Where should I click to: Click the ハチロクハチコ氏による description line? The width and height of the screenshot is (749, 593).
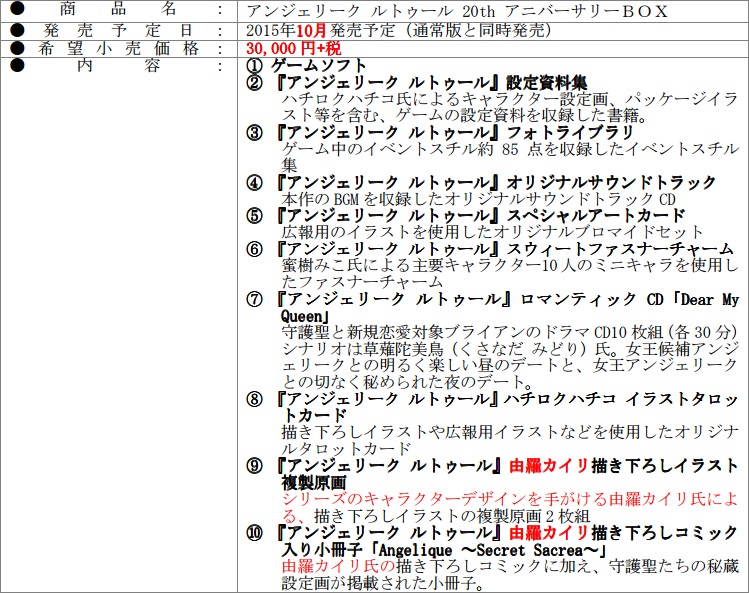pyautogui.click(x=510, y=99)
